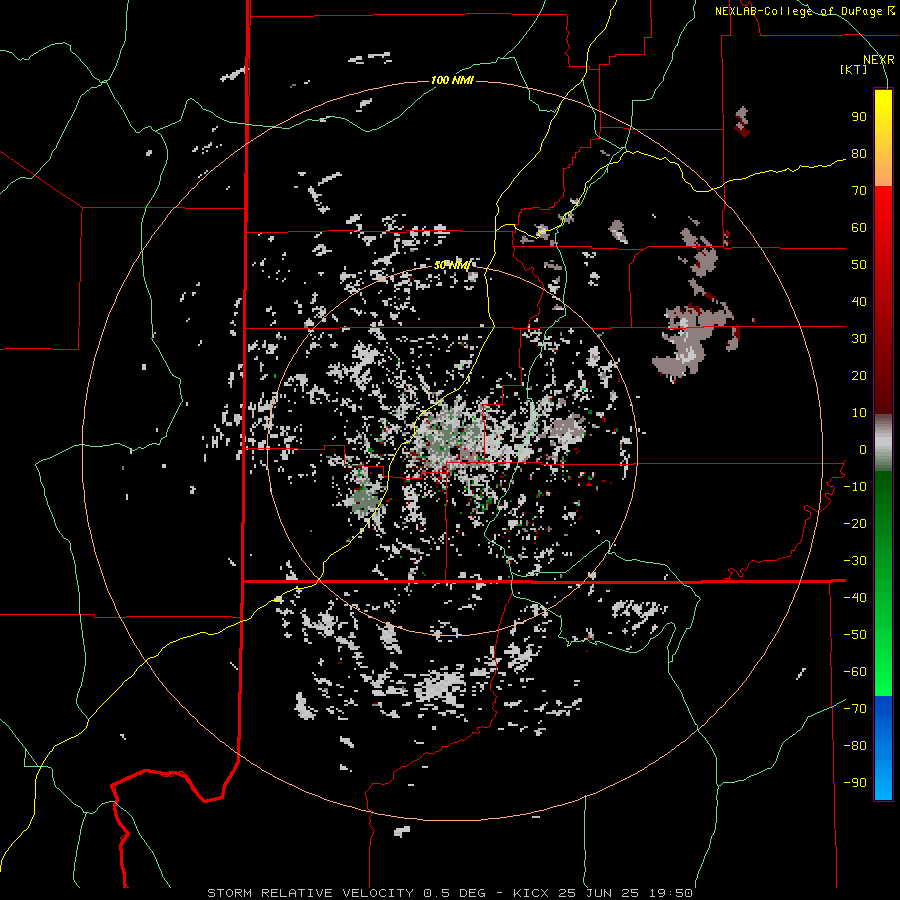
Task: Click the -60 value on velocity scale
Action: pos(855,672)
